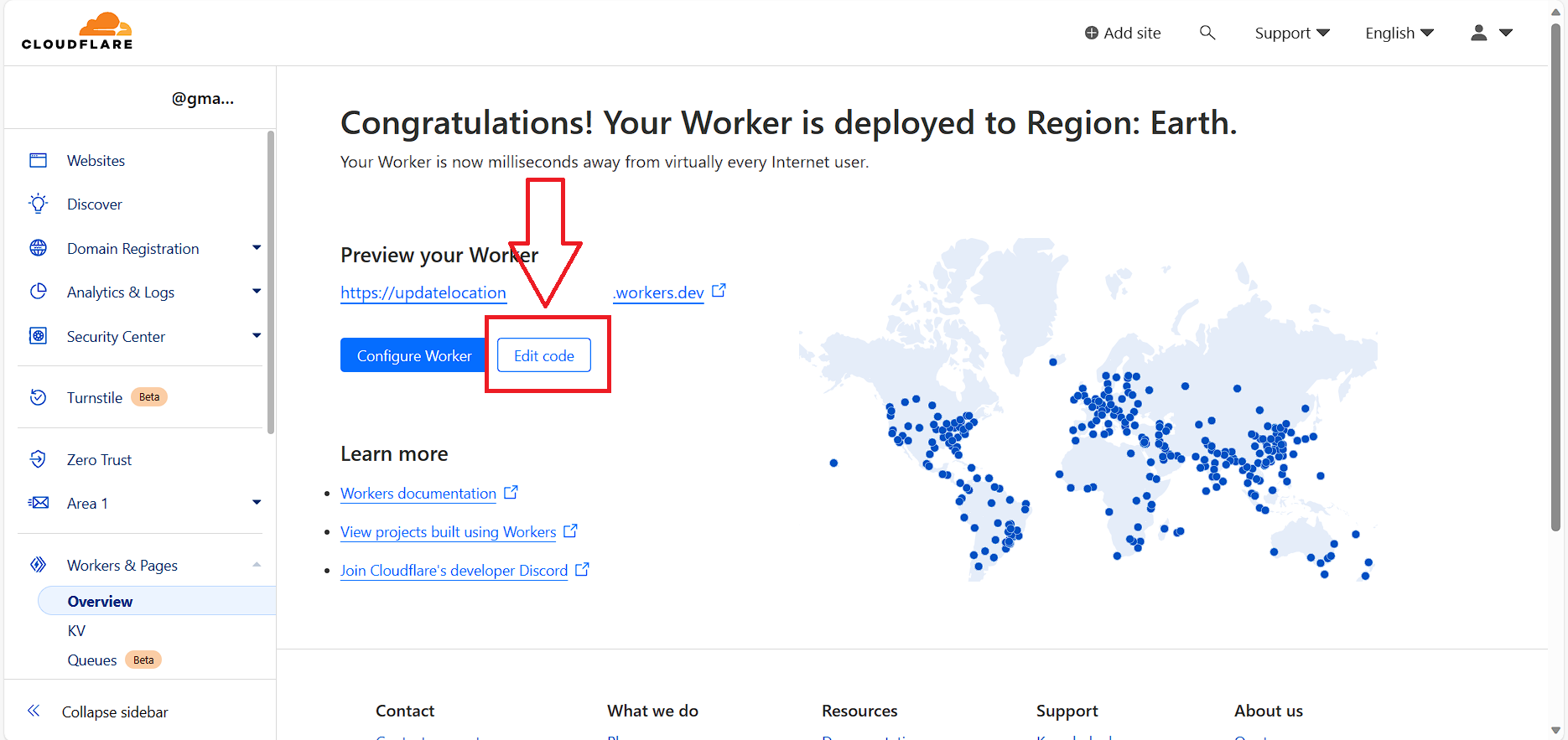The width and height of the screenshot is (1568, 740).
Task: Click external icon beside View projects link
Action: click(570, 530)
